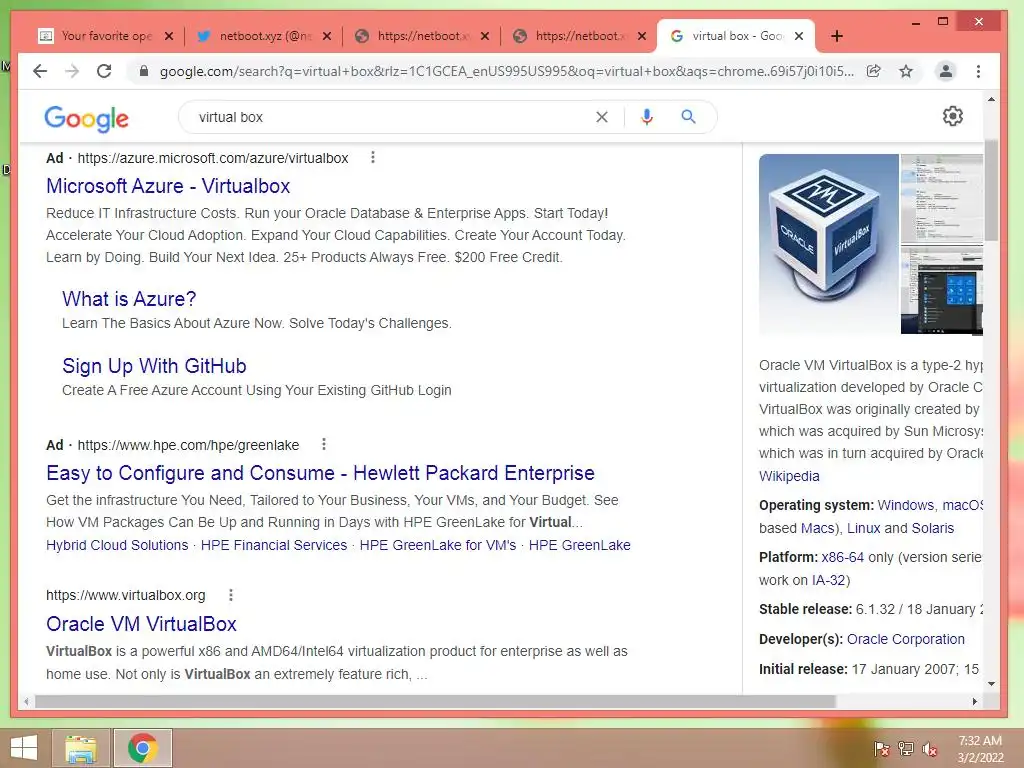Open HPE GreenLake for VM's sitelink
Screen dimensions: 1024x768
pyautogui.click(x=438, y=545)
